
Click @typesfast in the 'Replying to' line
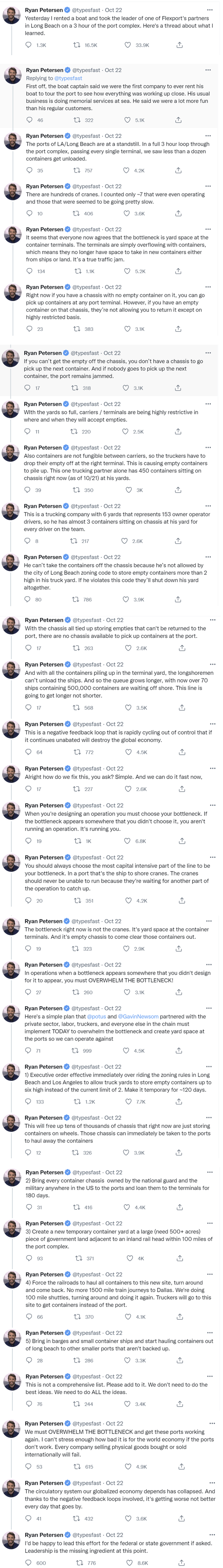point(68,78)
